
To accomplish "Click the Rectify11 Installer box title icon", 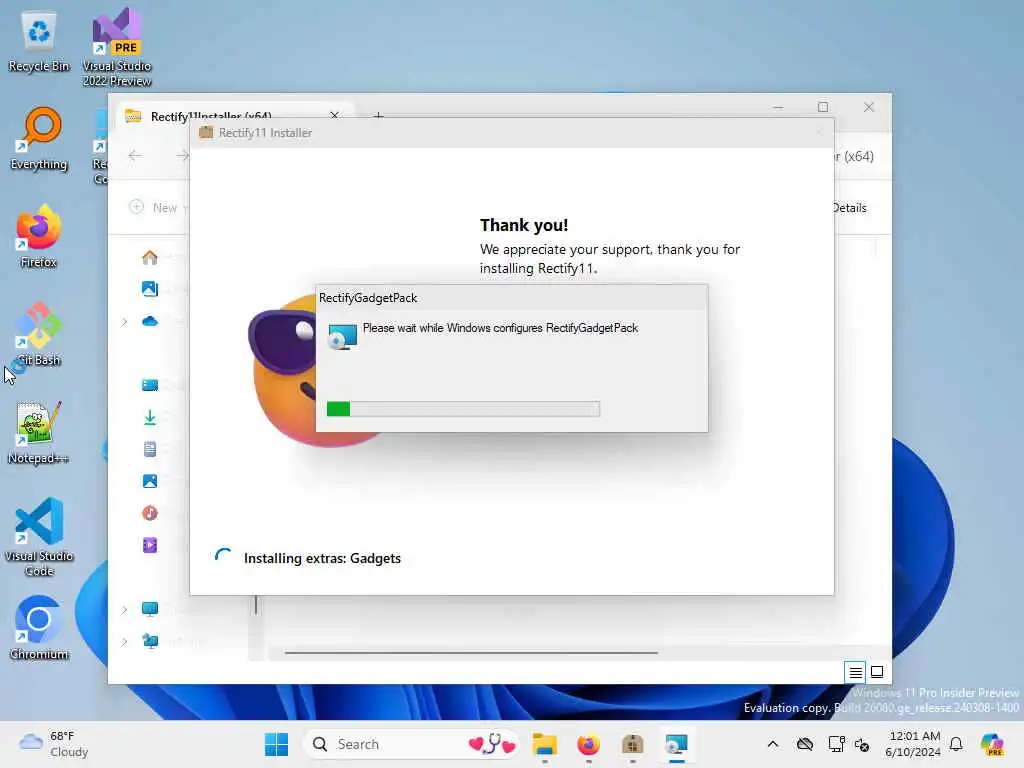I will [x=206, y=133].
